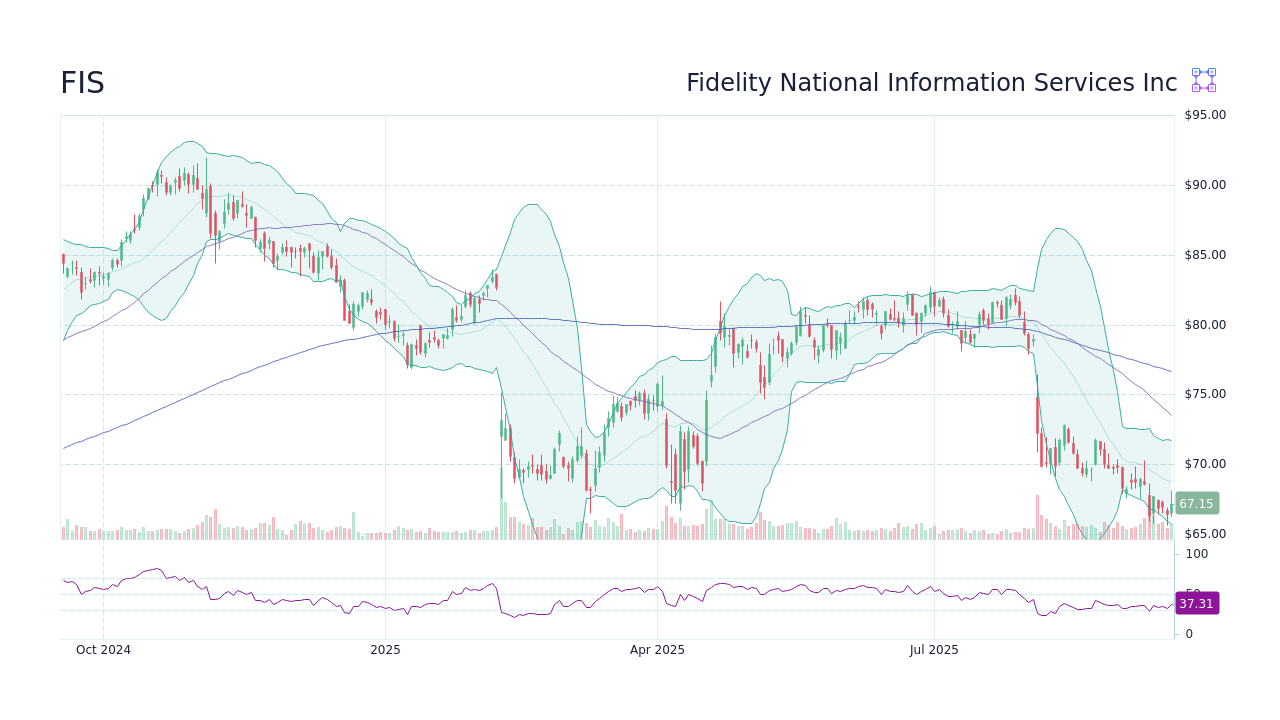
Task: Click the Fidelity National Information Services Inc title
Action: (931, 83)
